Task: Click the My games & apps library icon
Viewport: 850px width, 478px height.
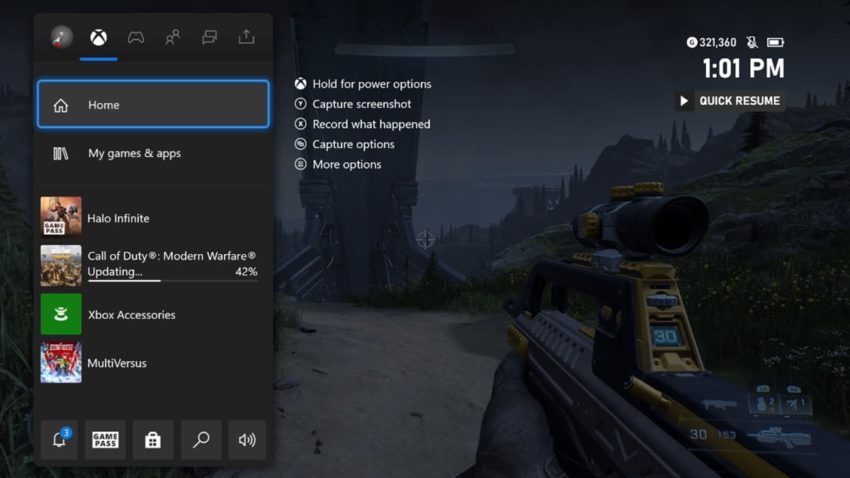Action: coord(61,154)
